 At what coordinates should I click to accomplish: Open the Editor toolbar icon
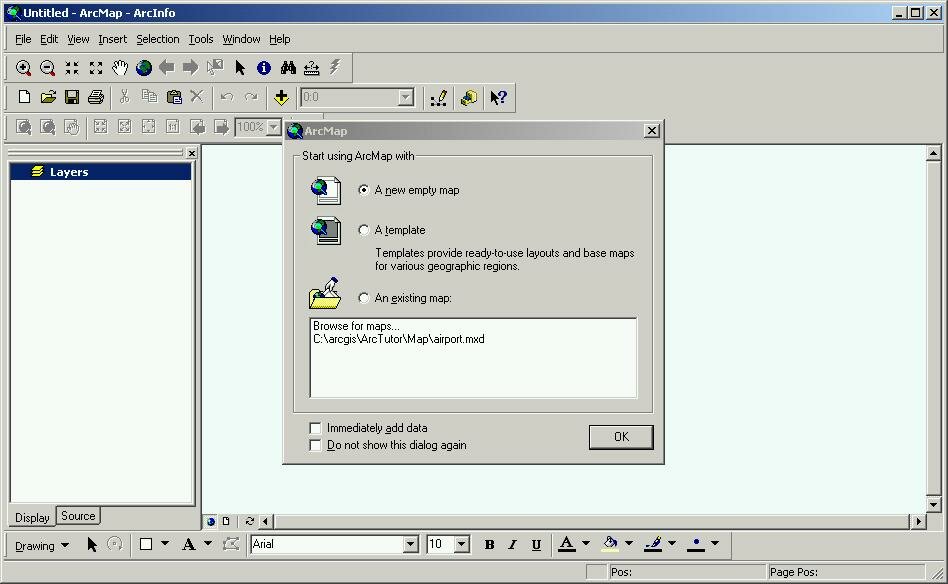pyautogui.click(x=439, y=97)
